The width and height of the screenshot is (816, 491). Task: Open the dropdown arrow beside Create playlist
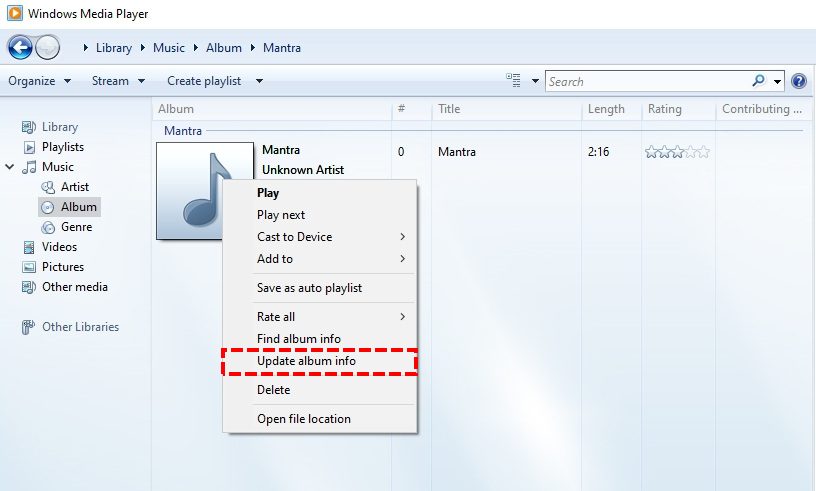click(259, 81)
